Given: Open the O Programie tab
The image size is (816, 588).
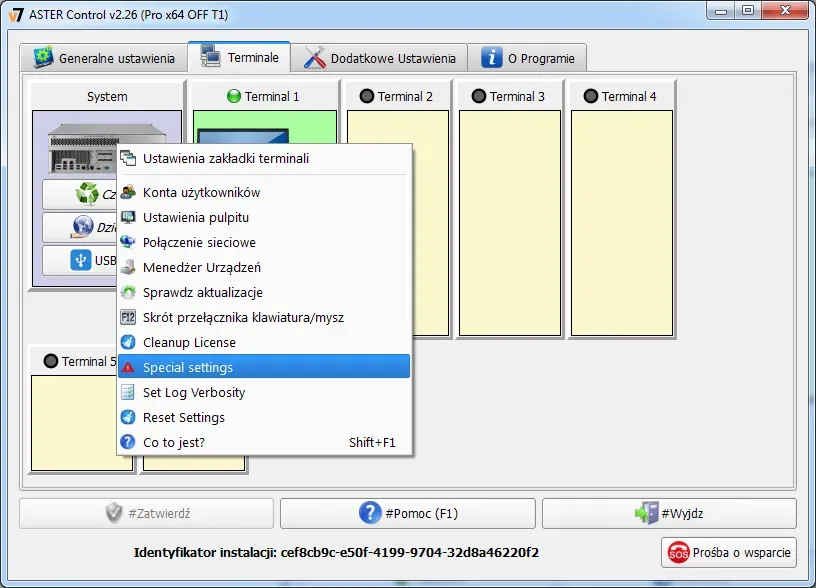Looking at the screenshot, I should pos(529,58).
